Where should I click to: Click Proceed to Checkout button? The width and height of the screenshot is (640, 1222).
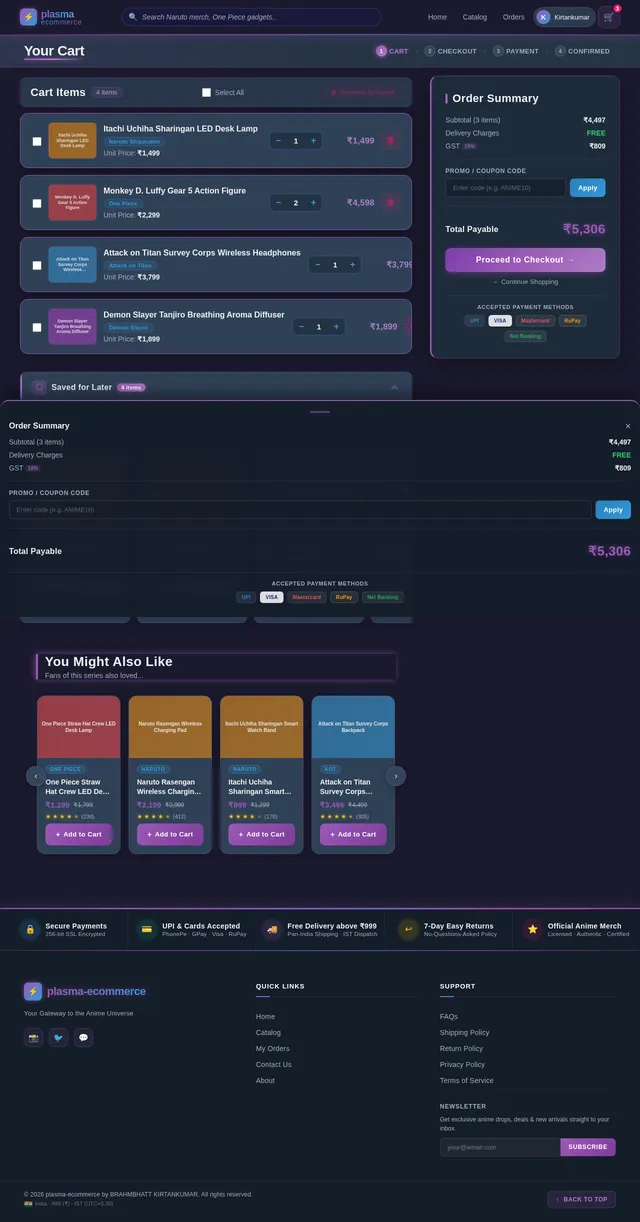click(525, 260)
